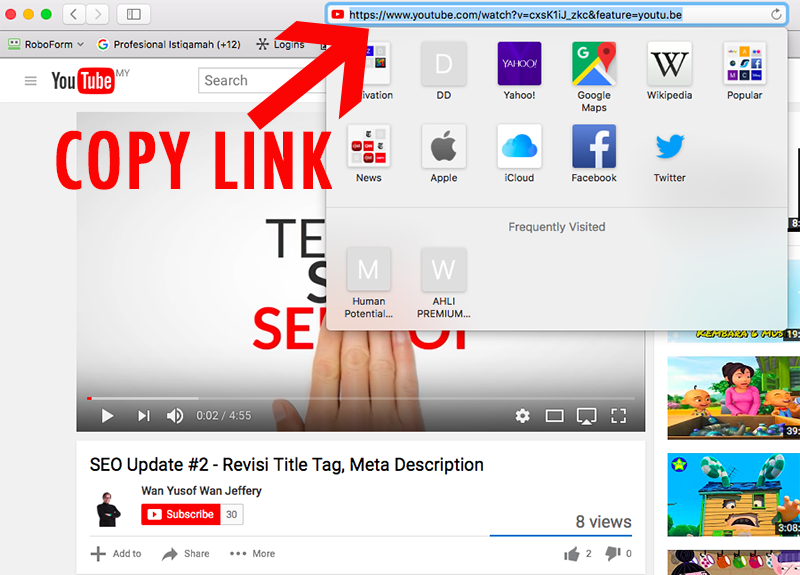Click the subscriber count 30
Screen dimensions: 800x575
tap(232, 514)
